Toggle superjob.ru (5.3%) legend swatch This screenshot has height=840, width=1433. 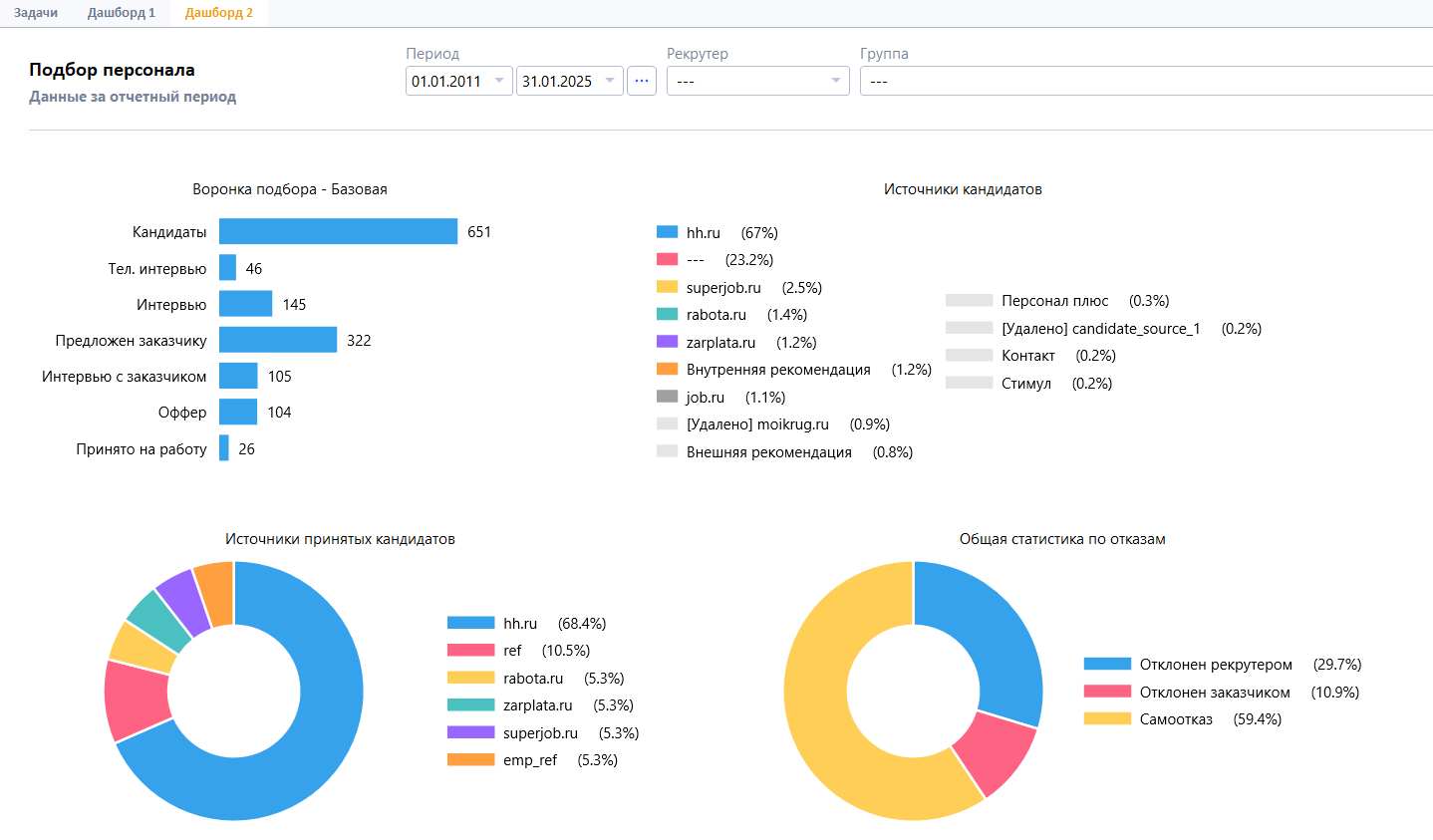471,732
